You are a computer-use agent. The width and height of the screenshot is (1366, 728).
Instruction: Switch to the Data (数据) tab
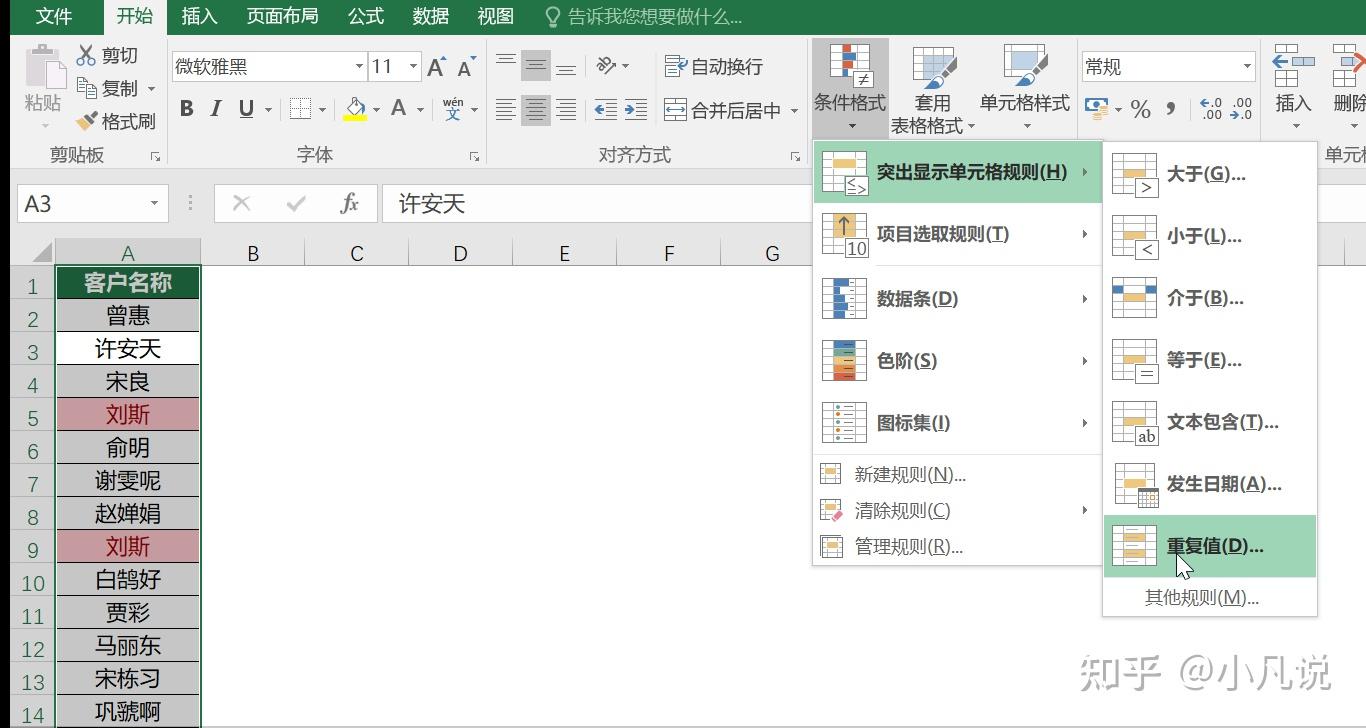pyautogui.click(x=430, y=16)
